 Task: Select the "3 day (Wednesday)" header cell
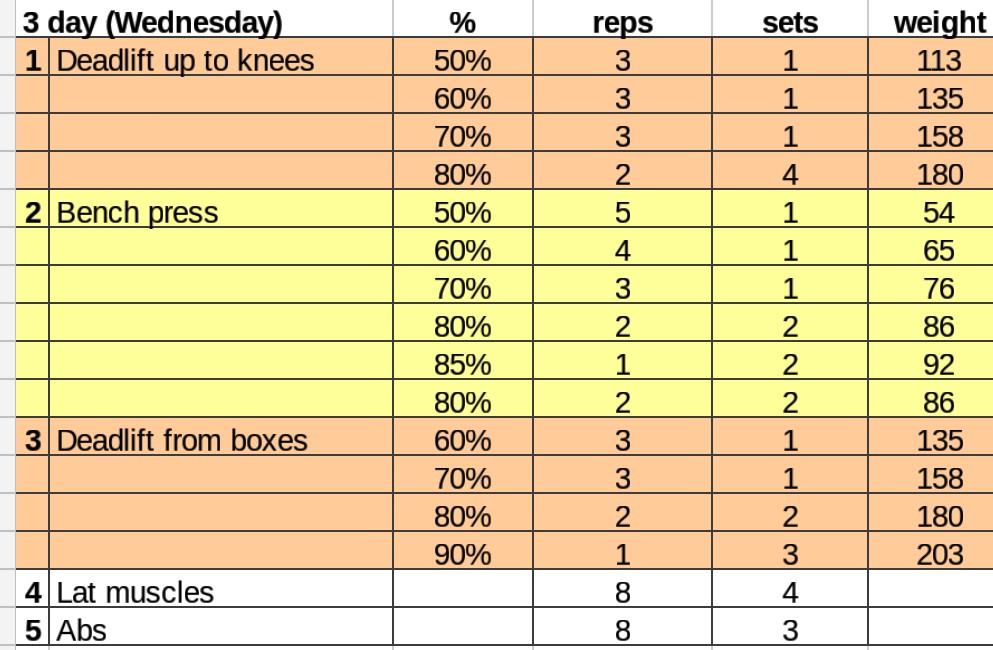pyautogui.click(x=152, y=22)
